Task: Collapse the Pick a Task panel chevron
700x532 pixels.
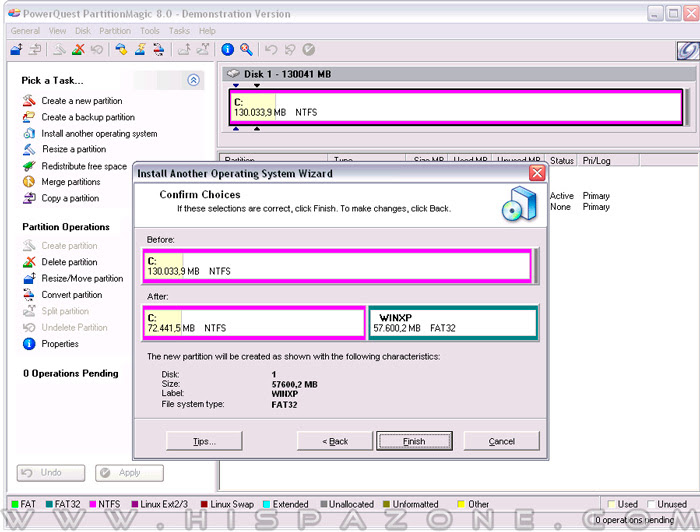Action: 193,80
